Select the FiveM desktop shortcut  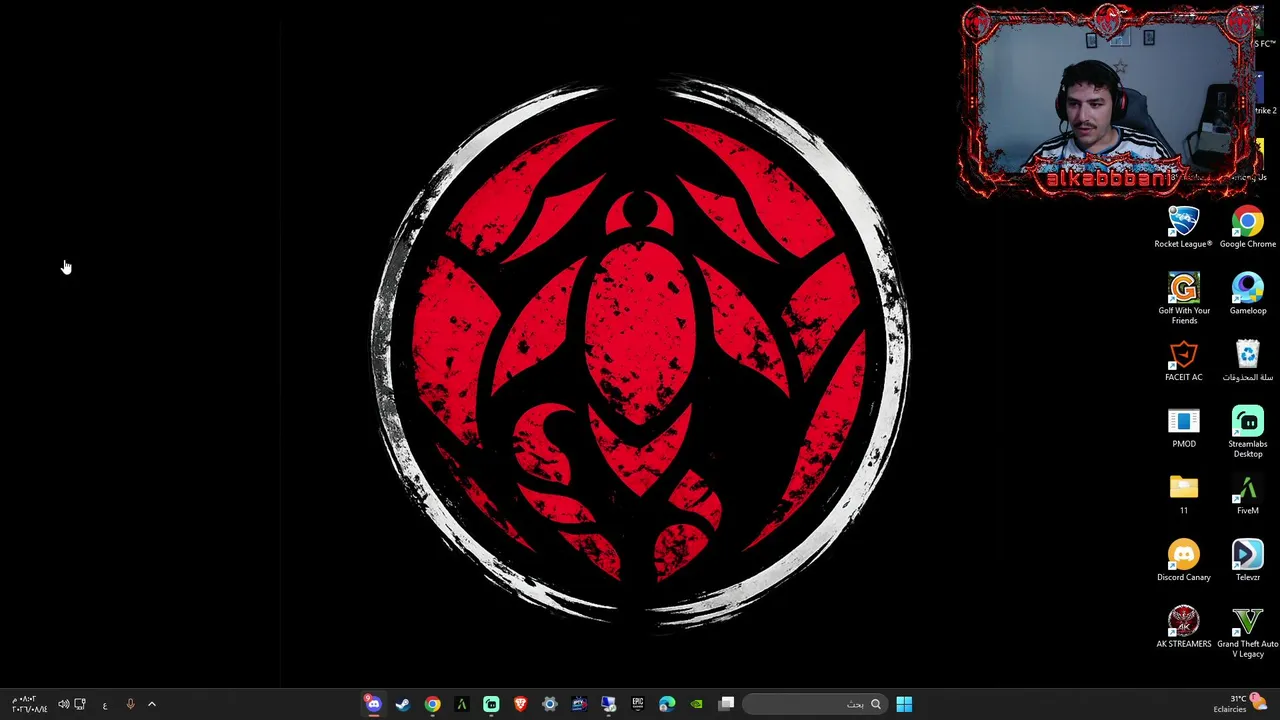(1247, 495)
